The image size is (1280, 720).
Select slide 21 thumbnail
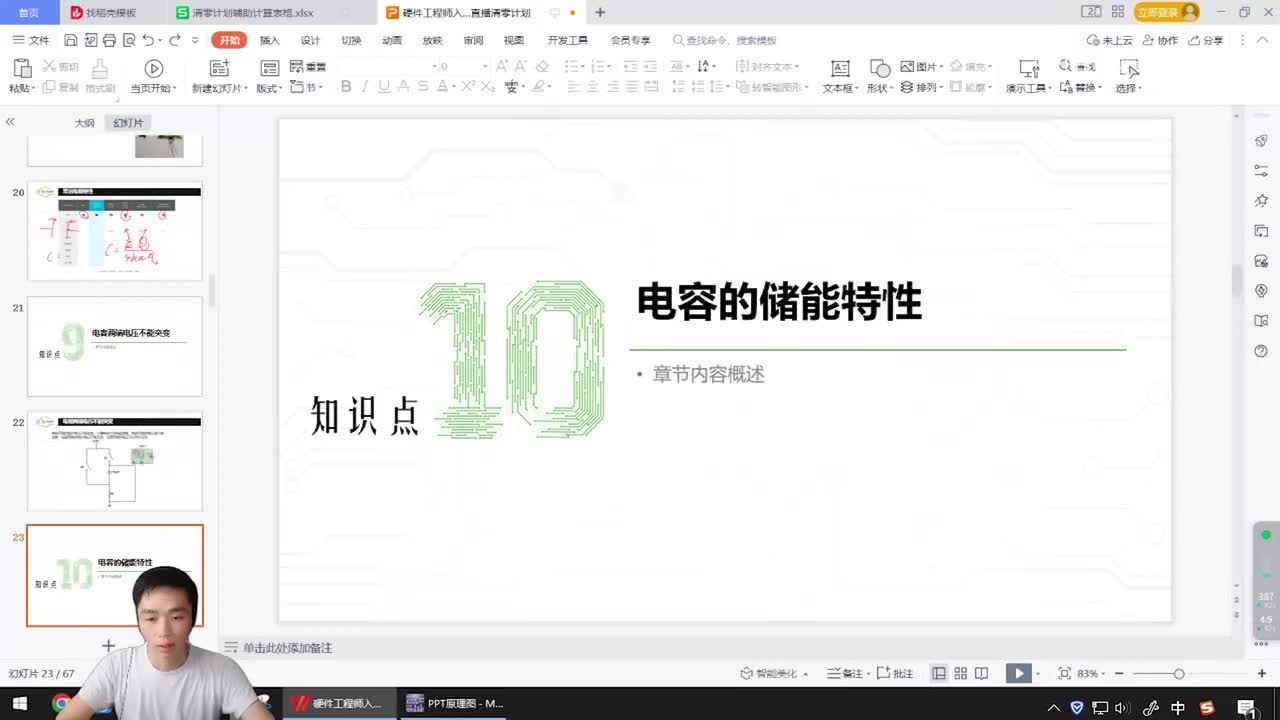pos(115,346)
